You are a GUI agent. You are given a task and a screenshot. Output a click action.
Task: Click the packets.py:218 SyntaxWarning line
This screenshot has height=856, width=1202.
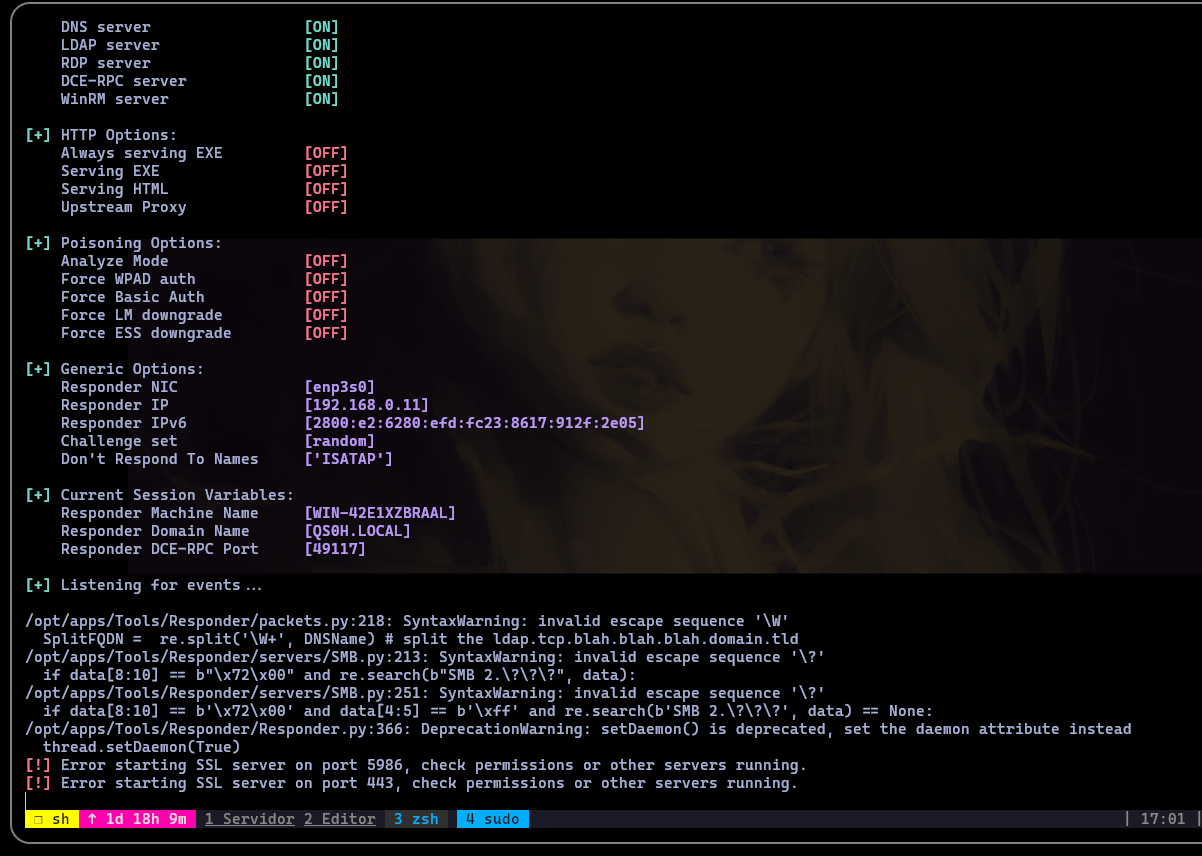tap(407, 621)
